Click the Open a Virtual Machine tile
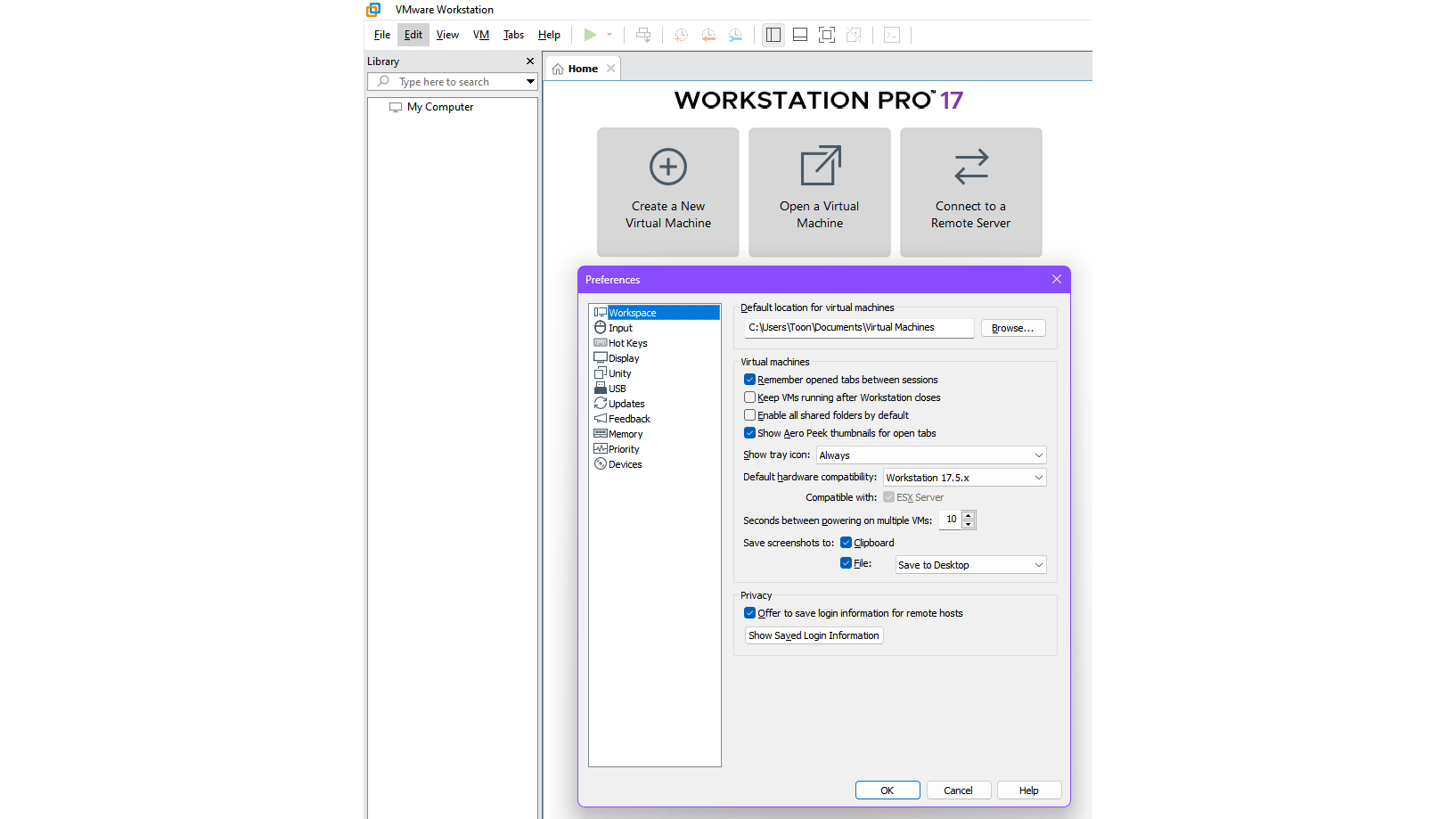The image size is (1456, 819). tap(820, 192)
